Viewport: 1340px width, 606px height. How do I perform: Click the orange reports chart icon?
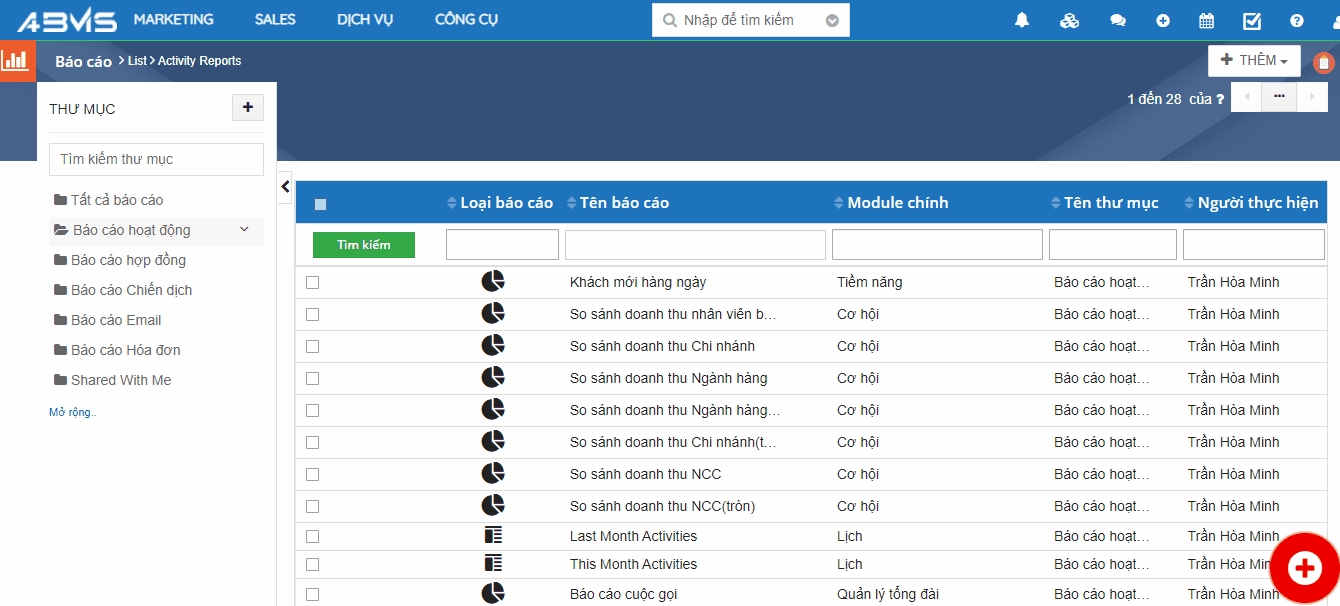point(16,61)
